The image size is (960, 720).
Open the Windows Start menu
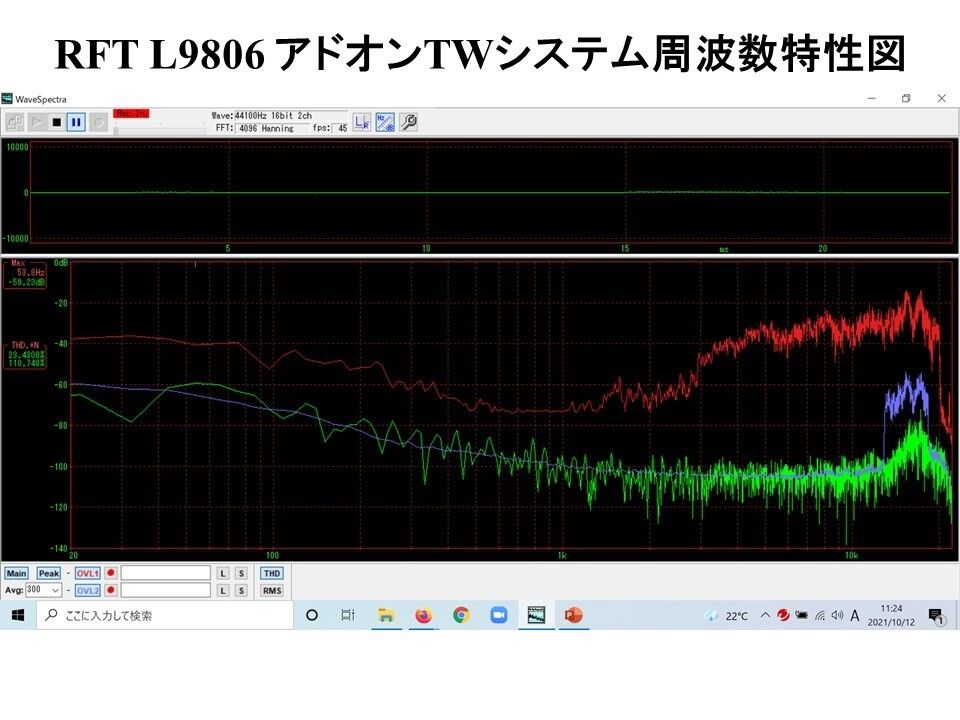point(18,615)
